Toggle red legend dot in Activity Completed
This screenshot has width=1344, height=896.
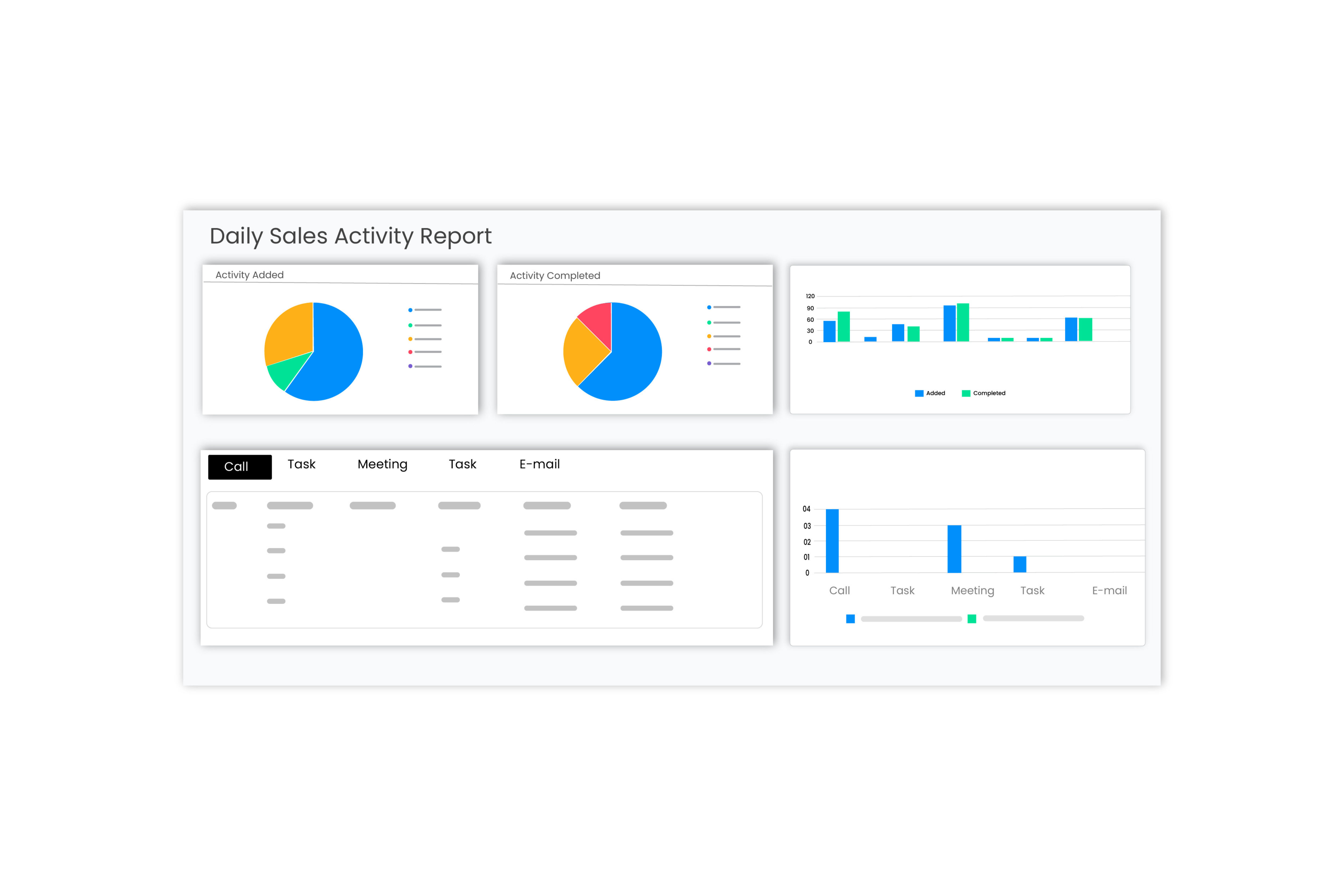click(x=709, y=349)
